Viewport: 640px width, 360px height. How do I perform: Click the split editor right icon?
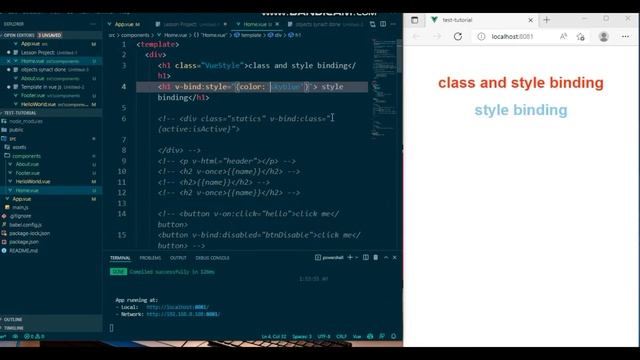[383, 24]
